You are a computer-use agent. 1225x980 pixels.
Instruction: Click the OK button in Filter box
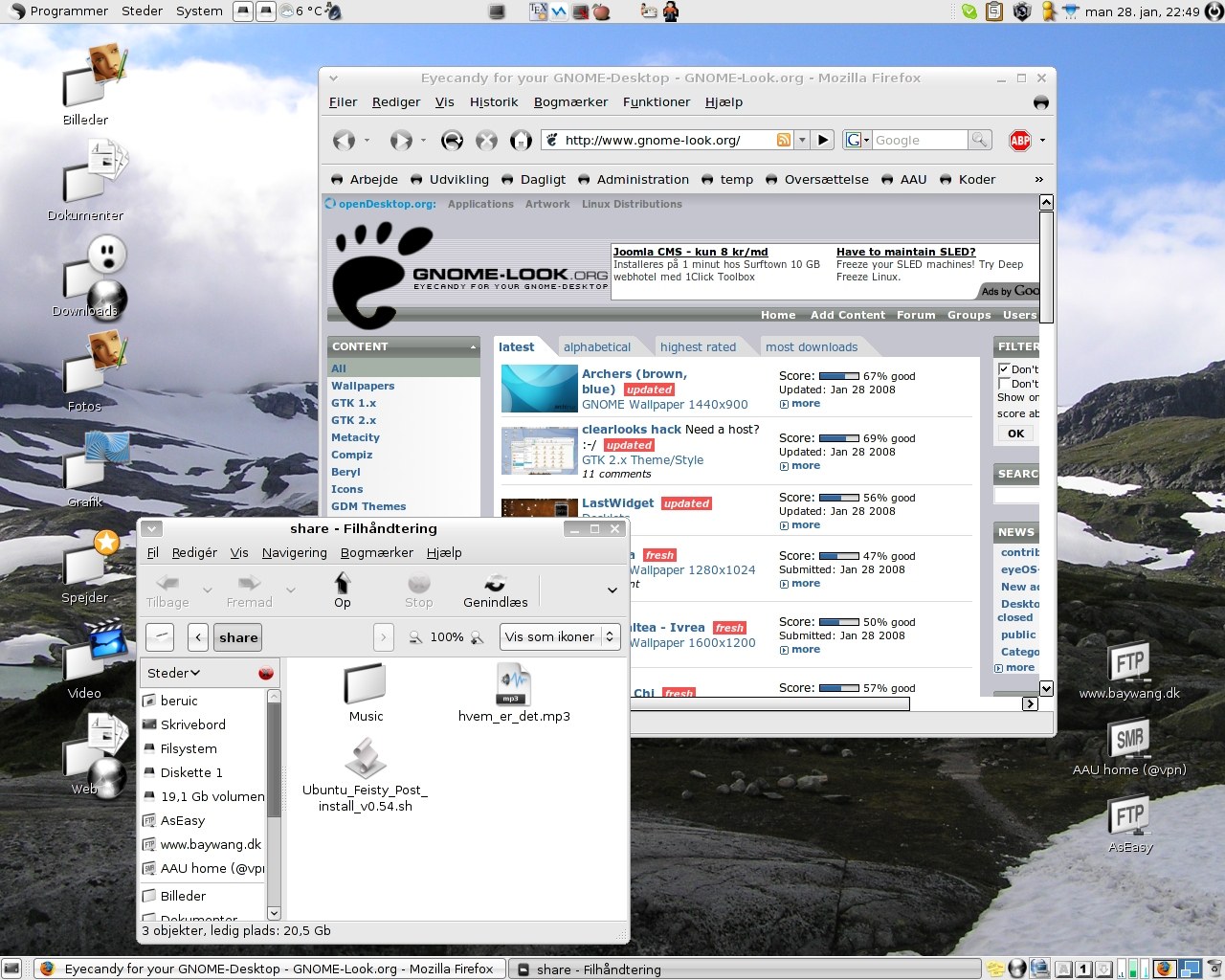click(1015, 434)
